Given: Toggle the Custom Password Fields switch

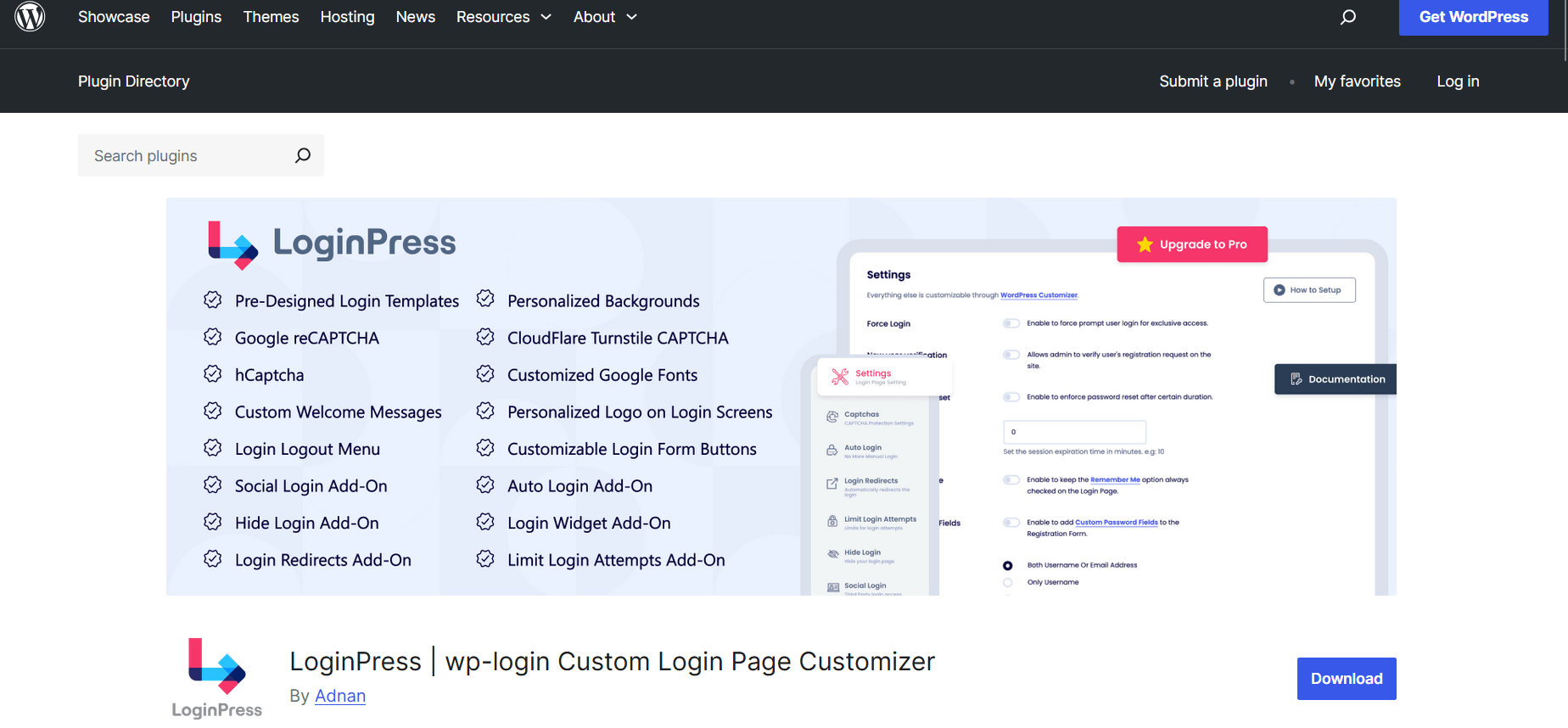Looking at the screenshot, I should 1011,523.
